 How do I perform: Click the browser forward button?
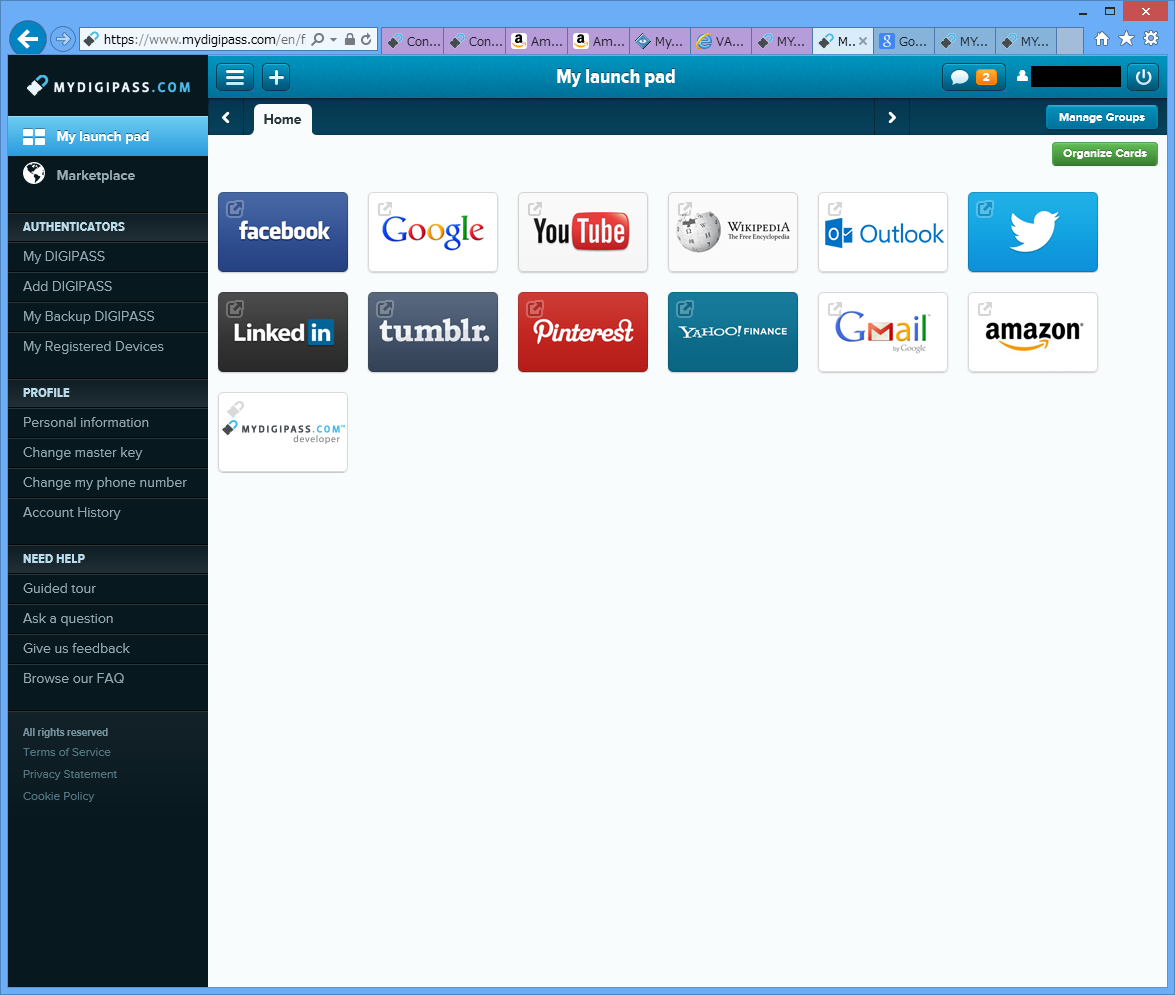coord(63,39)
